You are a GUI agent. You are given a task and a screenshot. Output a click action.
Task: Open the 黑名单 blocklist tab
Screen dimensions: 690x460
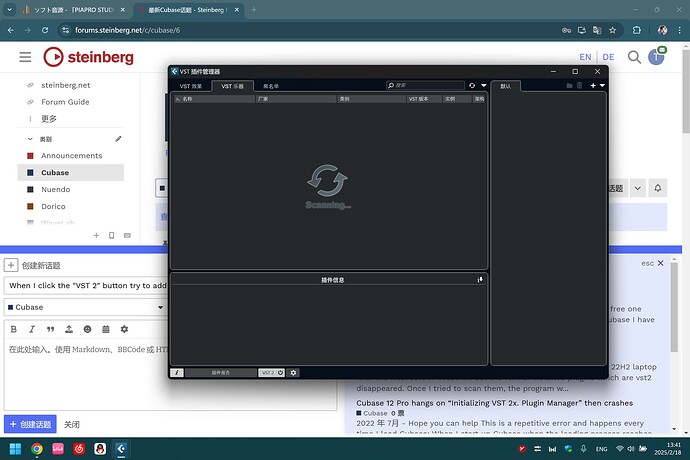[x=271, y=86]
